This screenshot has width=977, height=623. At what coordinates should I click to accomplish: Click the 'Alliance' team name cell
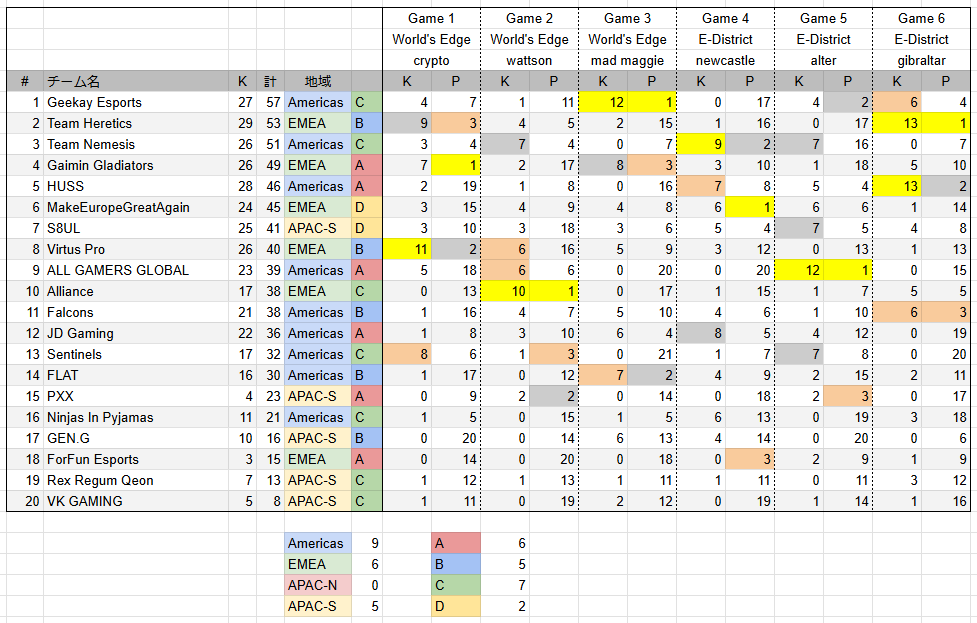[136, 291]
